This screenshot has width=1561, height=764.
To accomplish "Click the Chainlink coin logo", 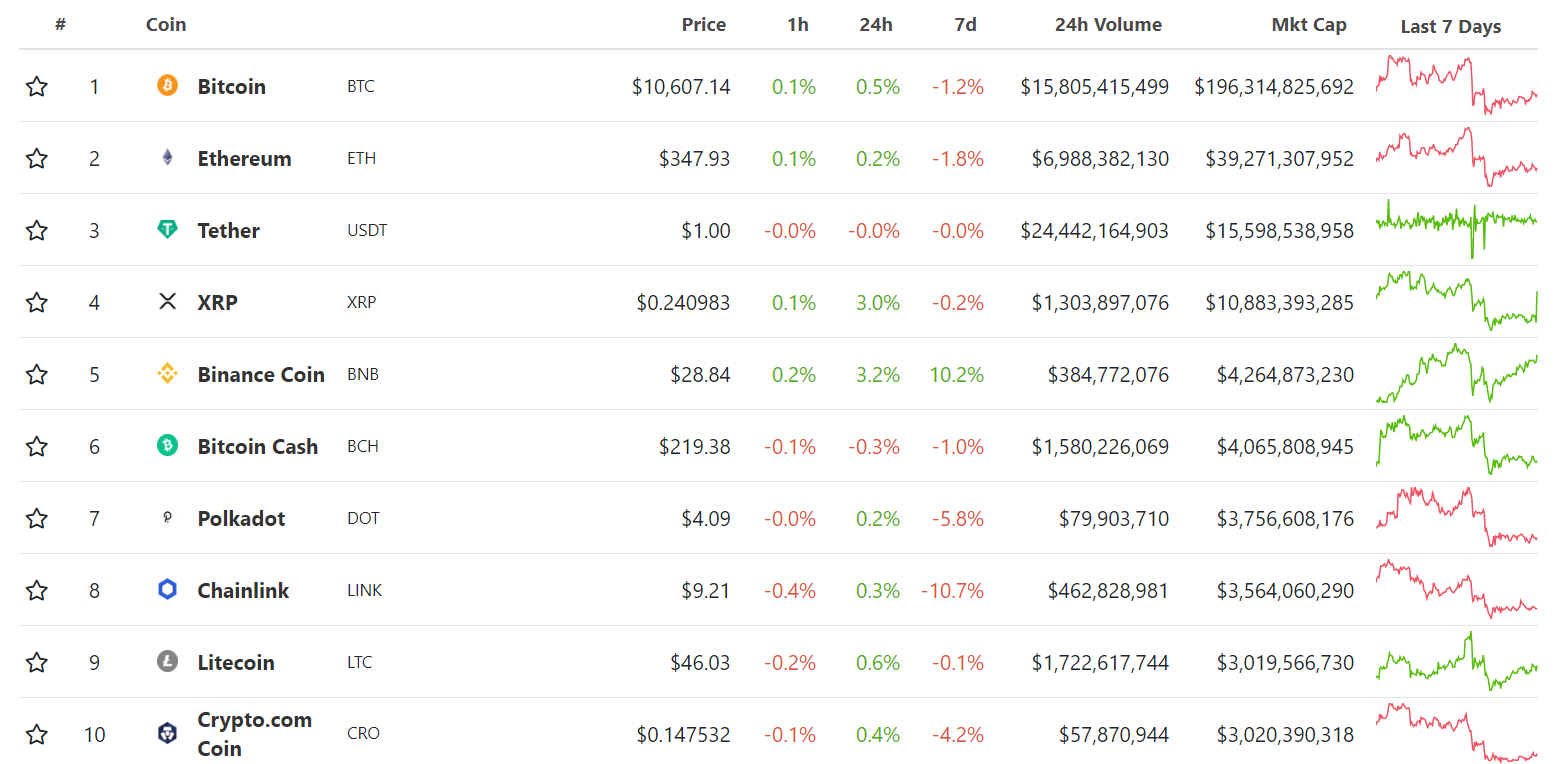I will click(x=167, y=590).
